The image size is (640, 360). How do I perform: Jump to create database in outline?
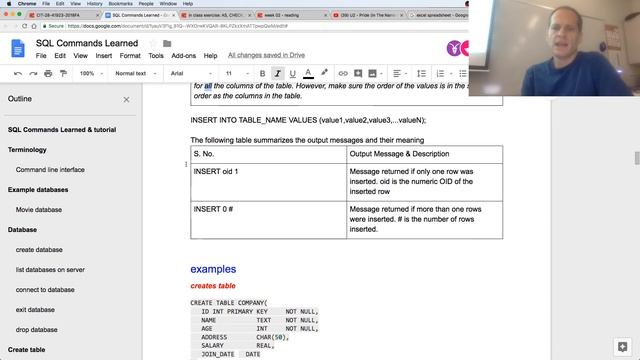[39, 250]
